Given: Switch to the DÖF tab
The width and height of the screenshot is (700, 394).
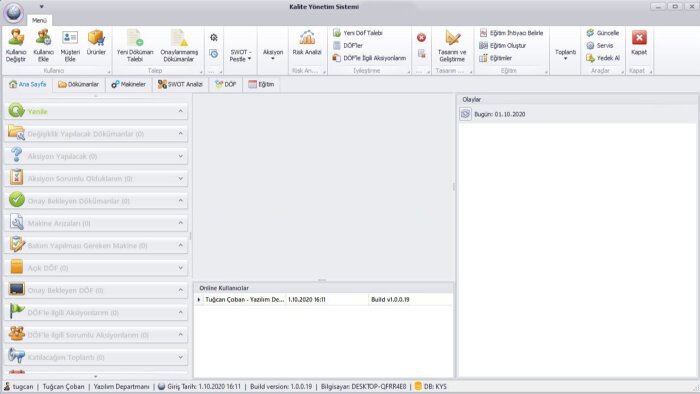Looking at the screenshot, I should point(225,84).
